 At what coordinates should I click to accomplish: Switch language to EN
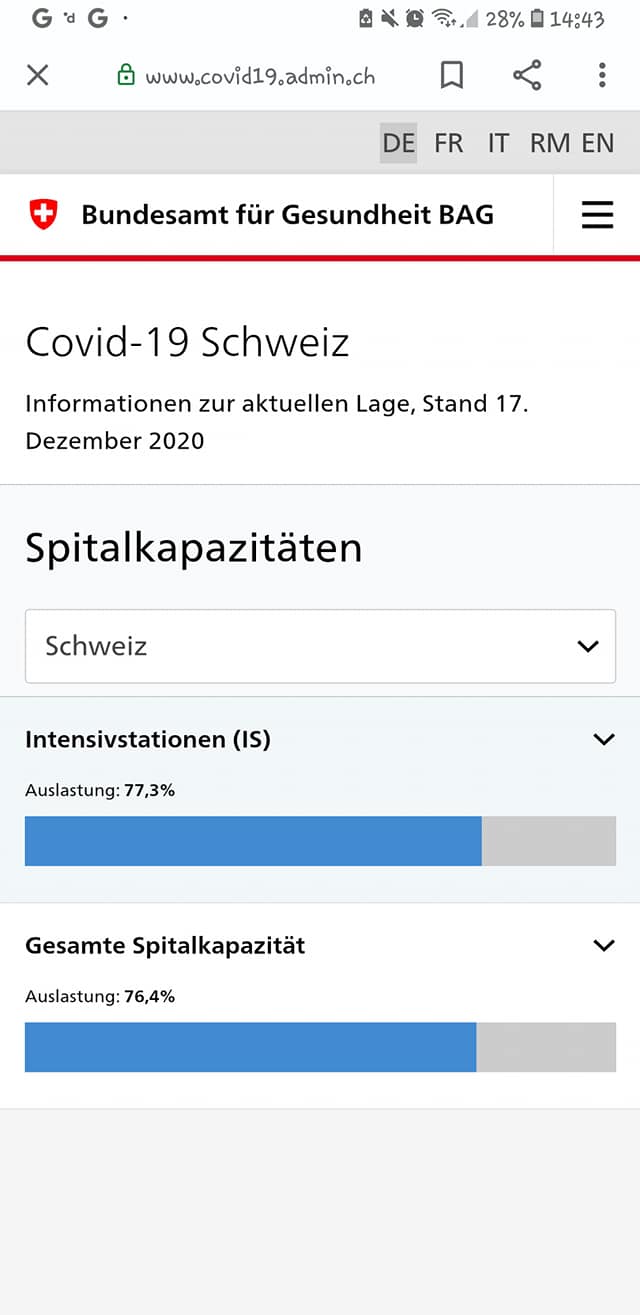(x=598, y=143)
